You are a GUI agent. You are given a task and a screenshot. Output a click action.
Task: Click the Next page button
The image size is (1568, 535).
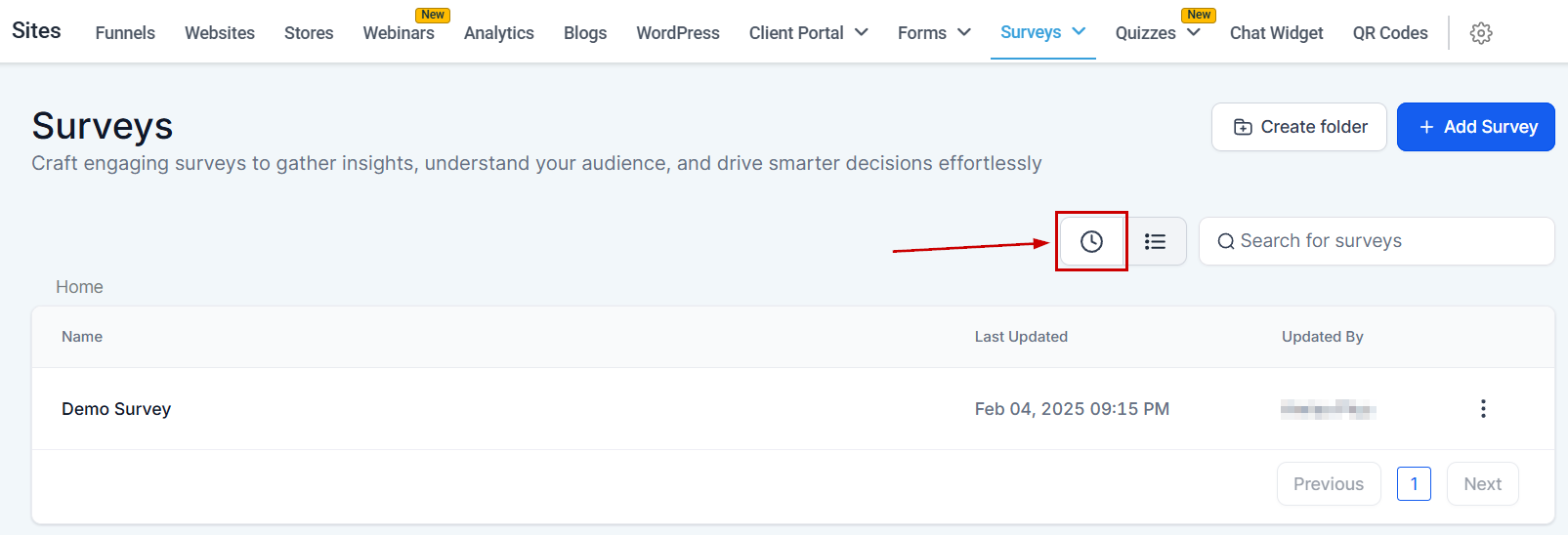coord(1482,484)
